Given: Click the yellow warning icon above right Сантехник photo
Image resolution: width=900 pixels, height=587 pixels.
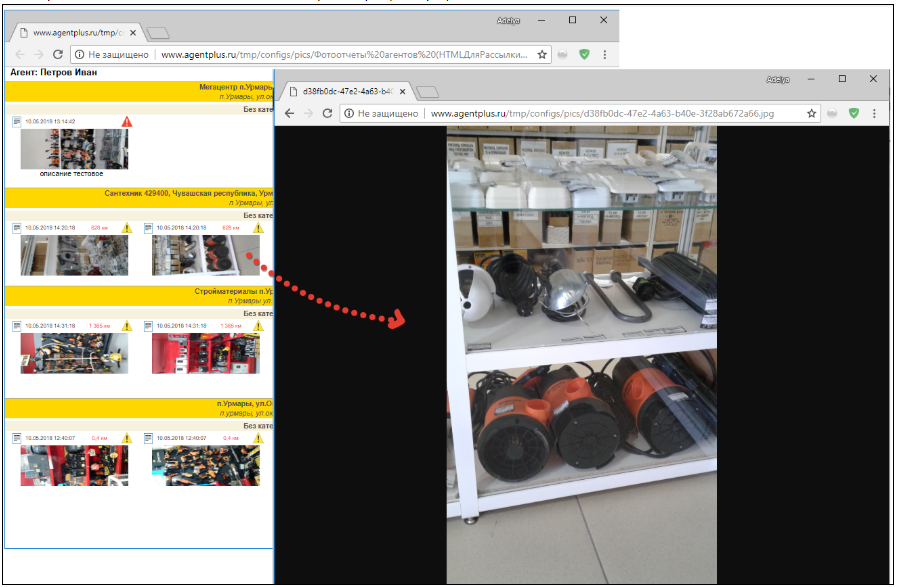Looking at the screenshot, I should (x=258, y=228).
